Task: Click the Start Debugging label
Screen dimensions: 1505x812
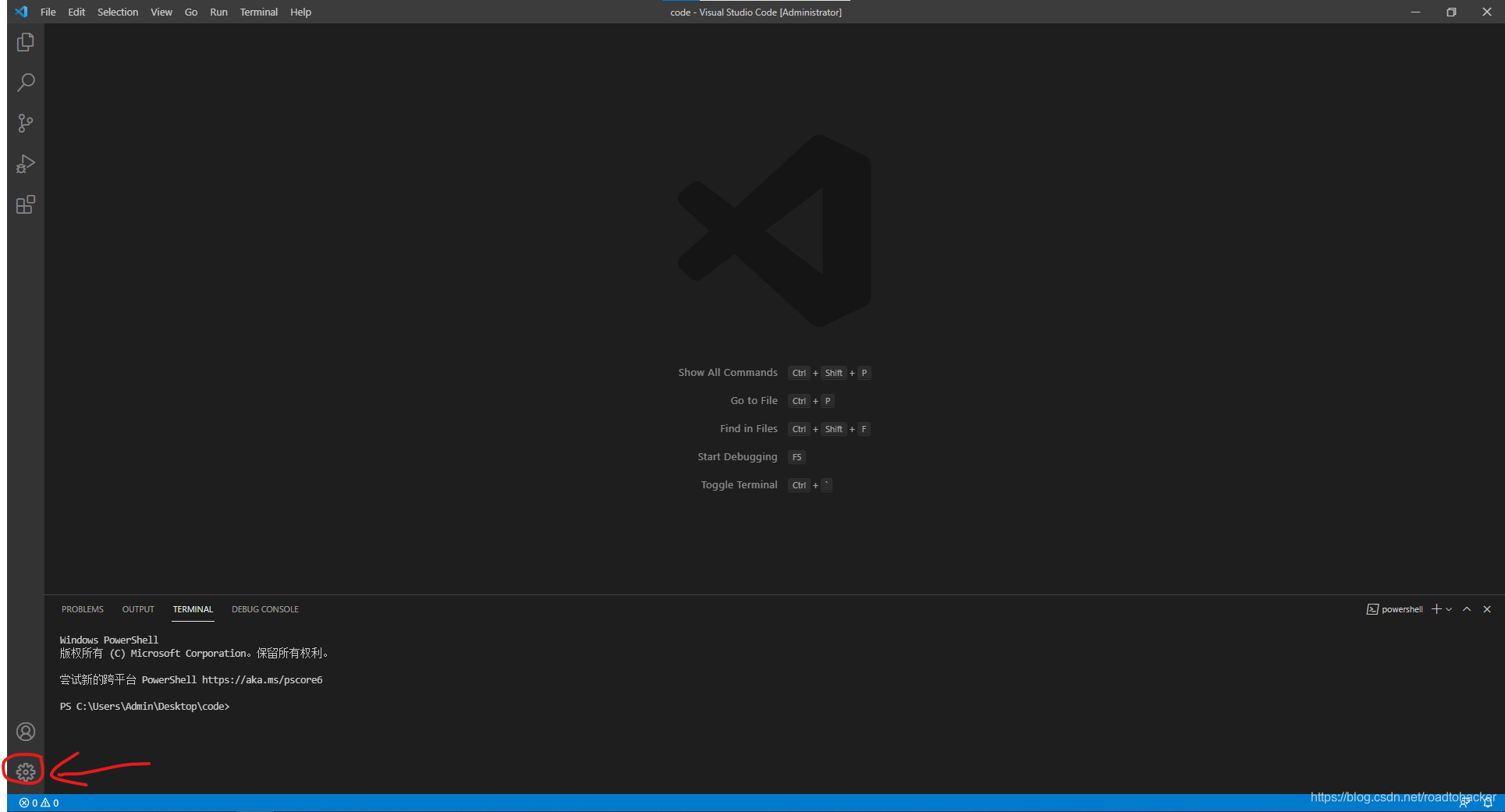Action: pos(737,457)
